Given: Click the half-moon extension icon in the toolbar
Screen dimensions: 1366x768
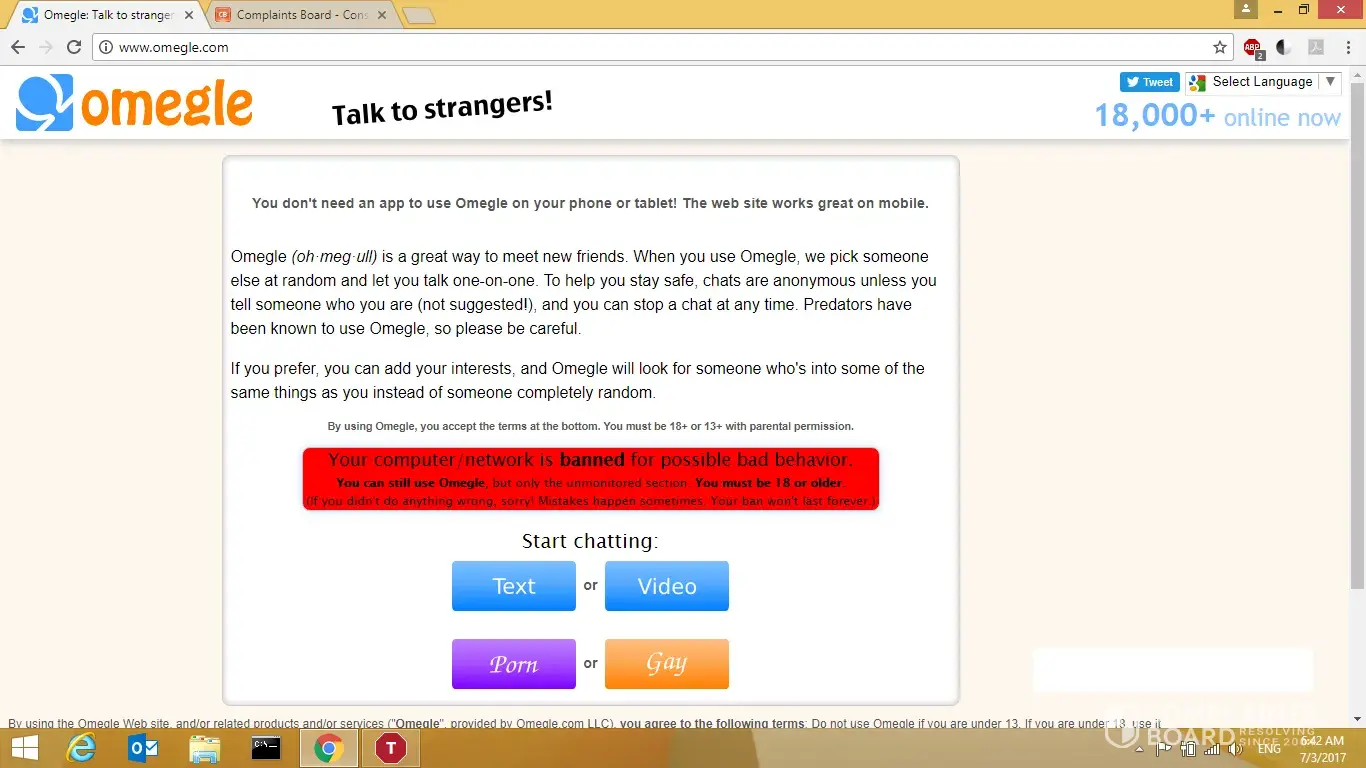Looking at the screenshot, I should (1284, 47).
